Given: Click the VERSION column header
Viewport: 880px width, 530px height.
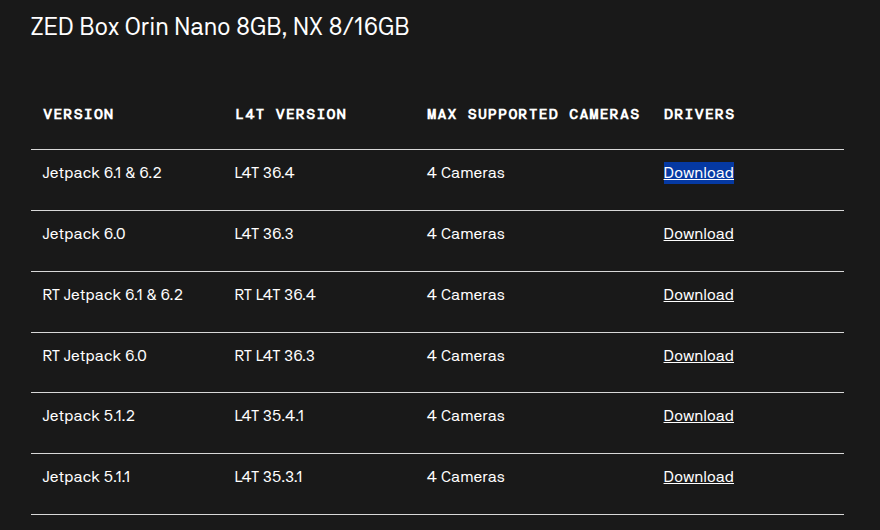Looking at the screenshot, I should pyautogui.click(x=78, y=114).
